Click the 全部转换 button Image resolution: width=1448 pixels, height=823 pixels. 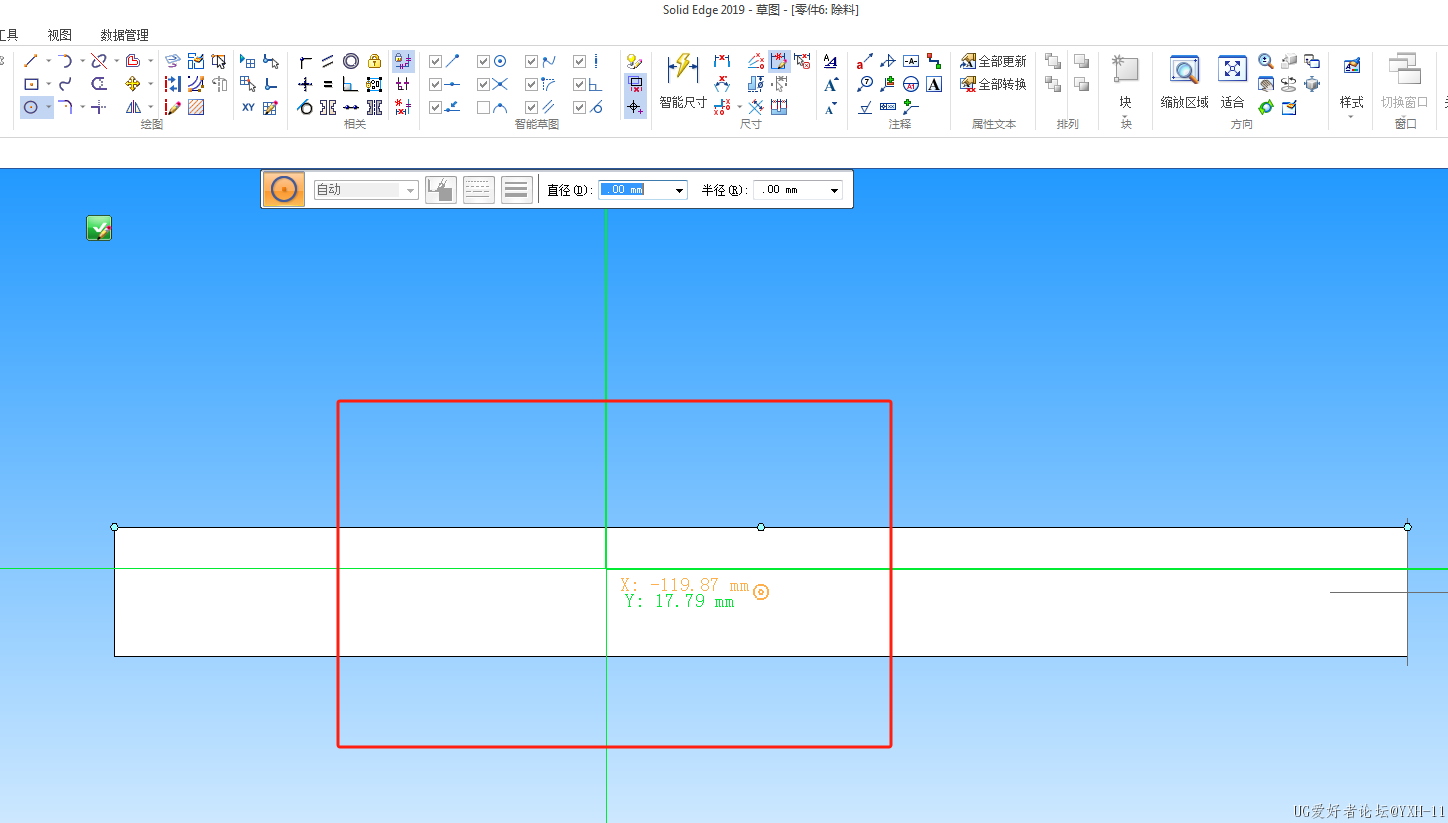(993, 84)
